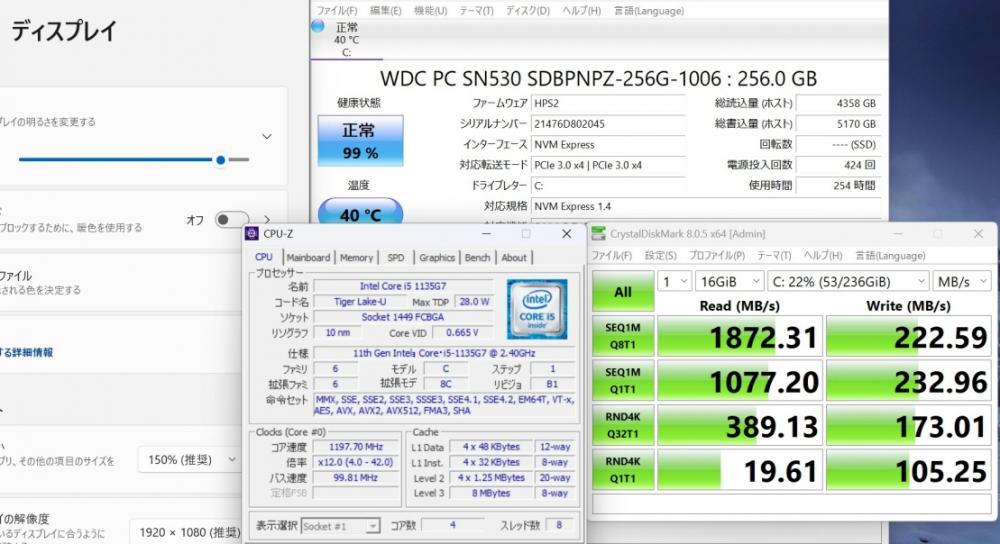Open 機能(U) menu in CrystalDiskInfo

[430, 11]
